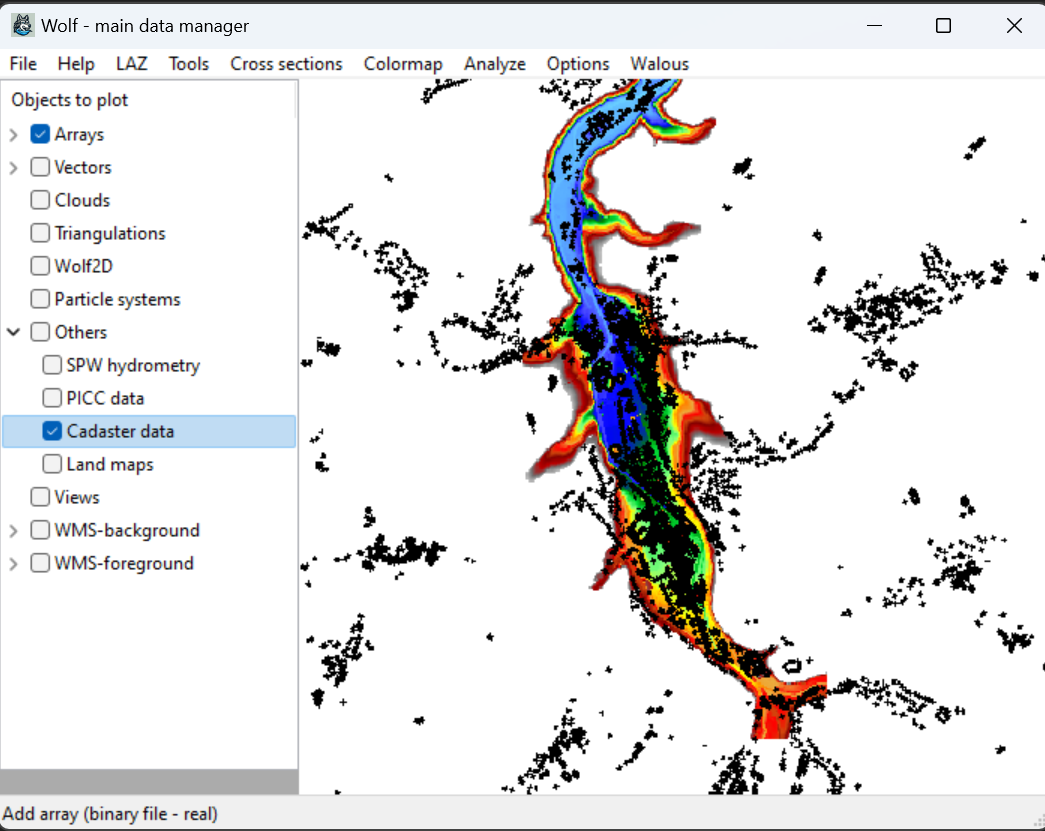This screenshot has height=831, width=1045.
Task: Open the Cross sections menu
Action: (x=286, y=64)
